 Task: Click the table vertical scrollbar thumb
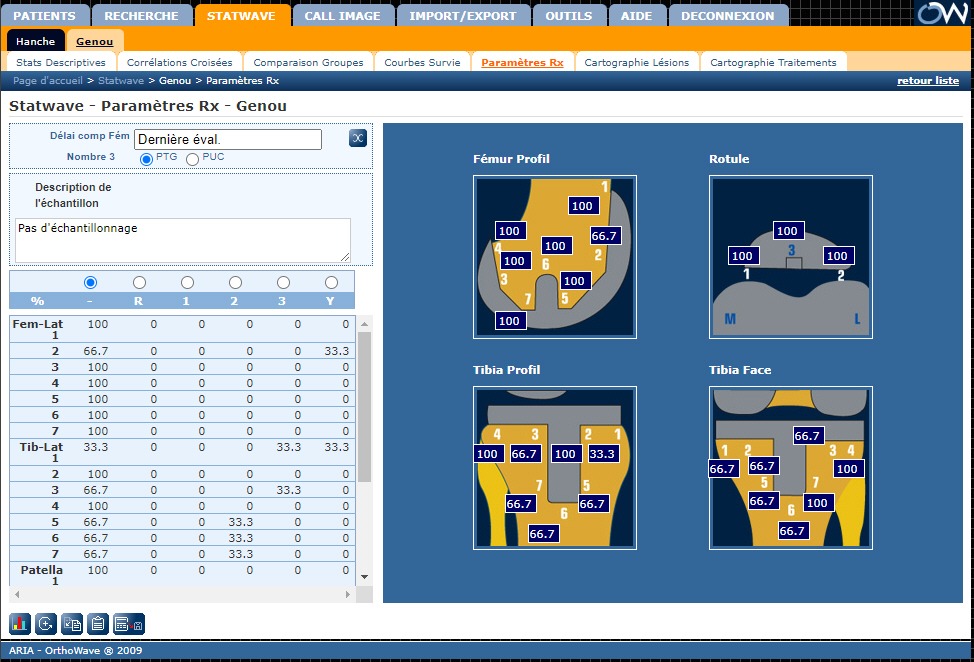[x=365, y=407]
